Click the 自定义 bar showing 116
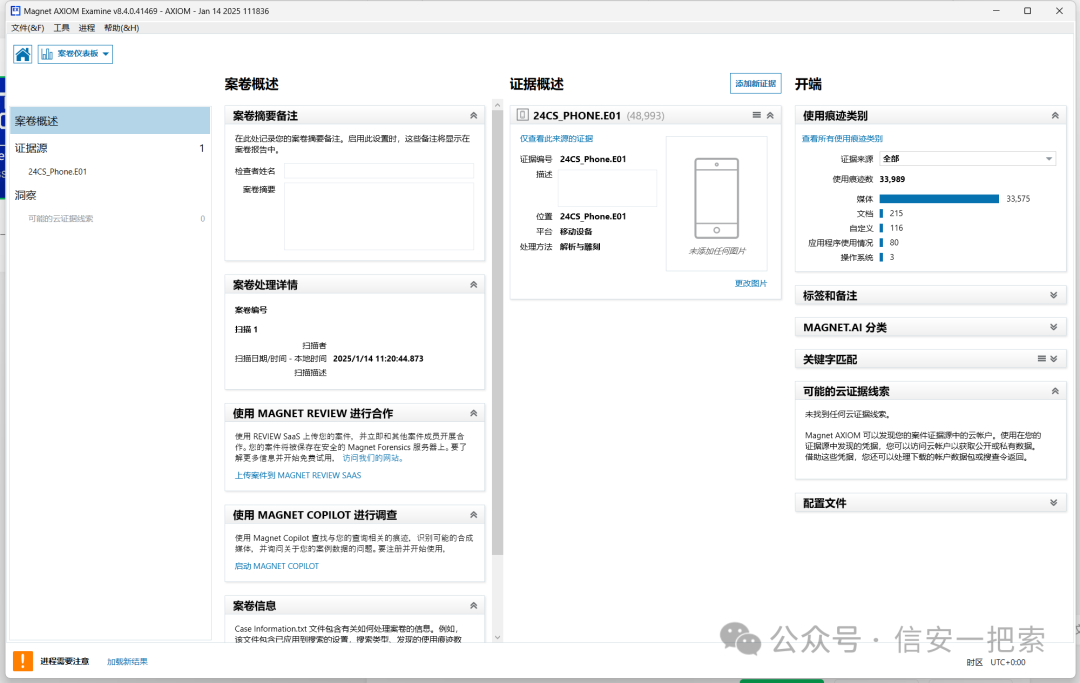The width and height of the screenshot is (1080, 683). click(x=882, y=228)
